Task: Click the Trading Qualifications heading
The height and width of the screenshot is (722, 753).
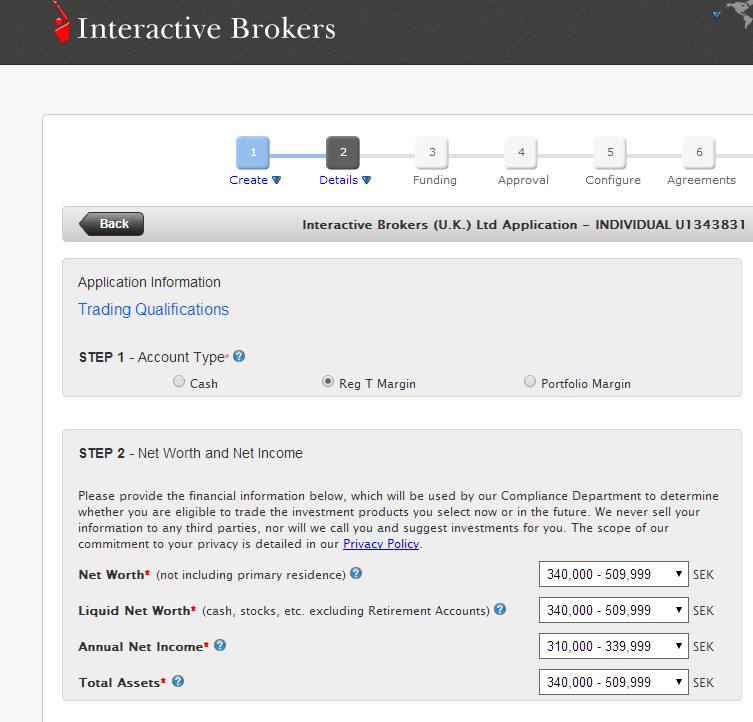Action: (x=153, y=309)
